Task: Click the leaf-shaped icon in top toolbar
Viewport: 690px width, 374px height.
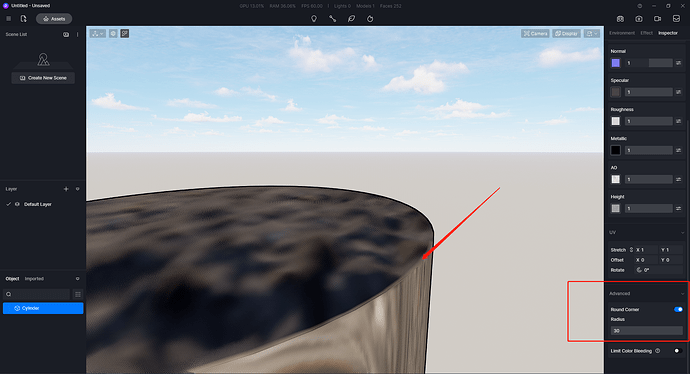Action: tap(351, 18)
